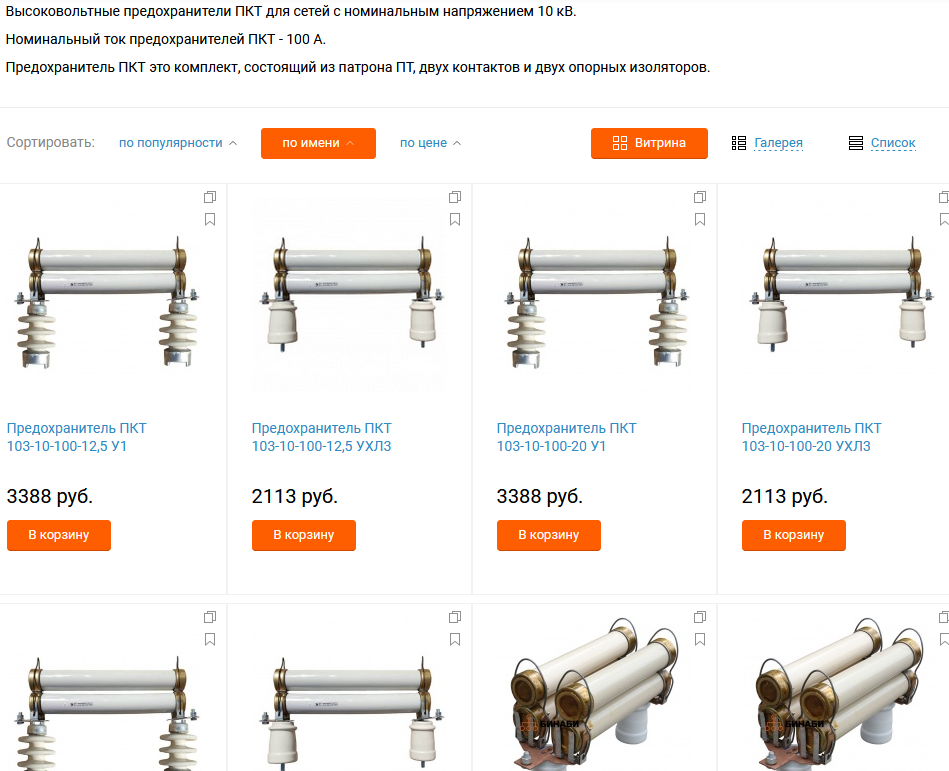Click compare icon on 103-10-100-12,5 УХЛ3 card

coord(455,197)
